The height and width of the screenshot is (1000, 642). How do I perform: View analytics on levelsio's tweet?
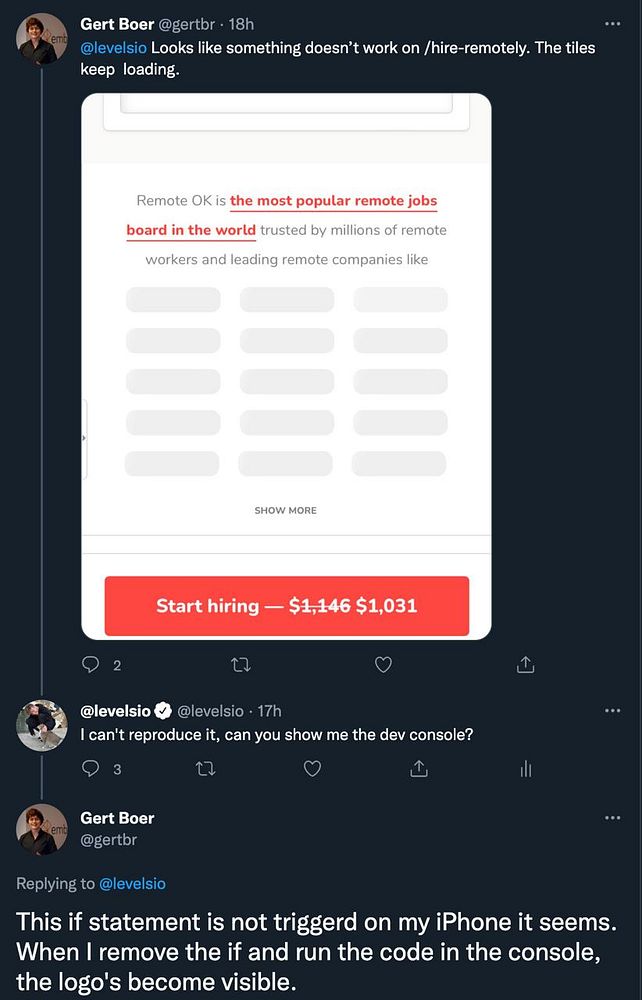click(525, 769)
